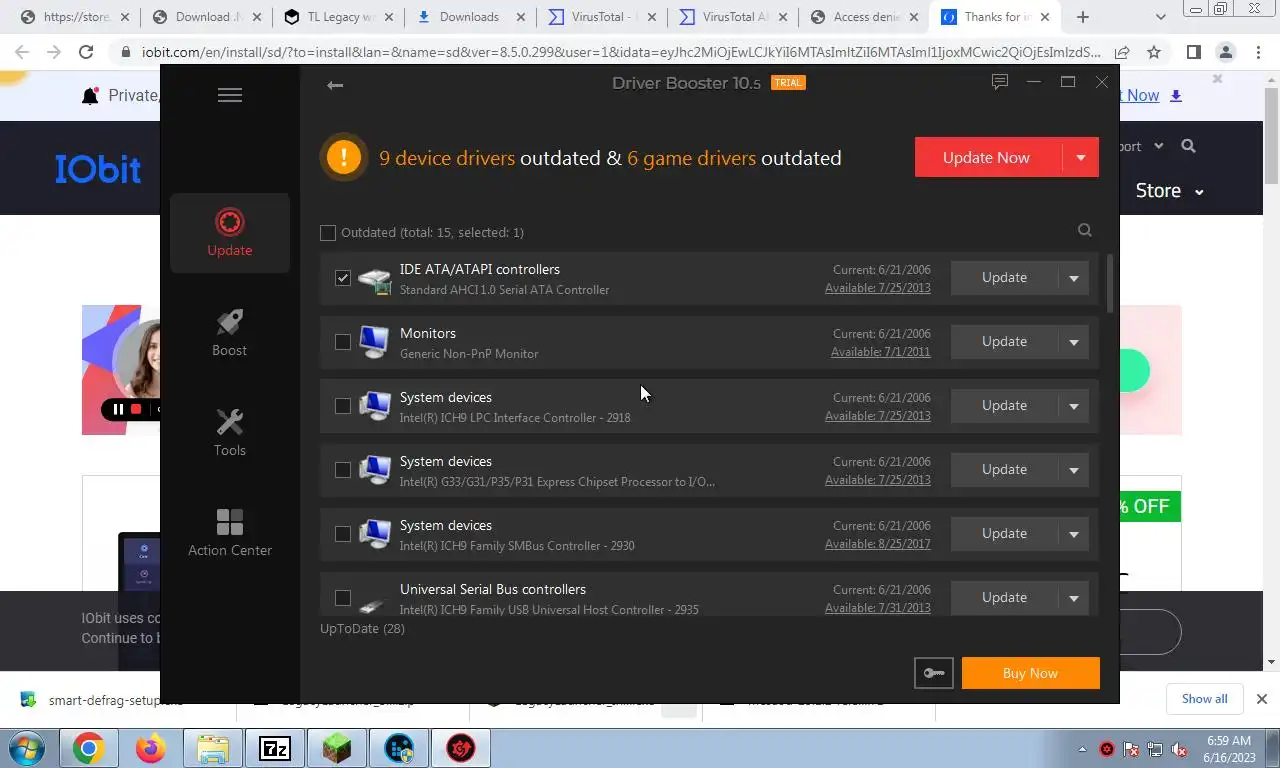
Task: Open the Boost rocket section
Action: coord(229,333)
